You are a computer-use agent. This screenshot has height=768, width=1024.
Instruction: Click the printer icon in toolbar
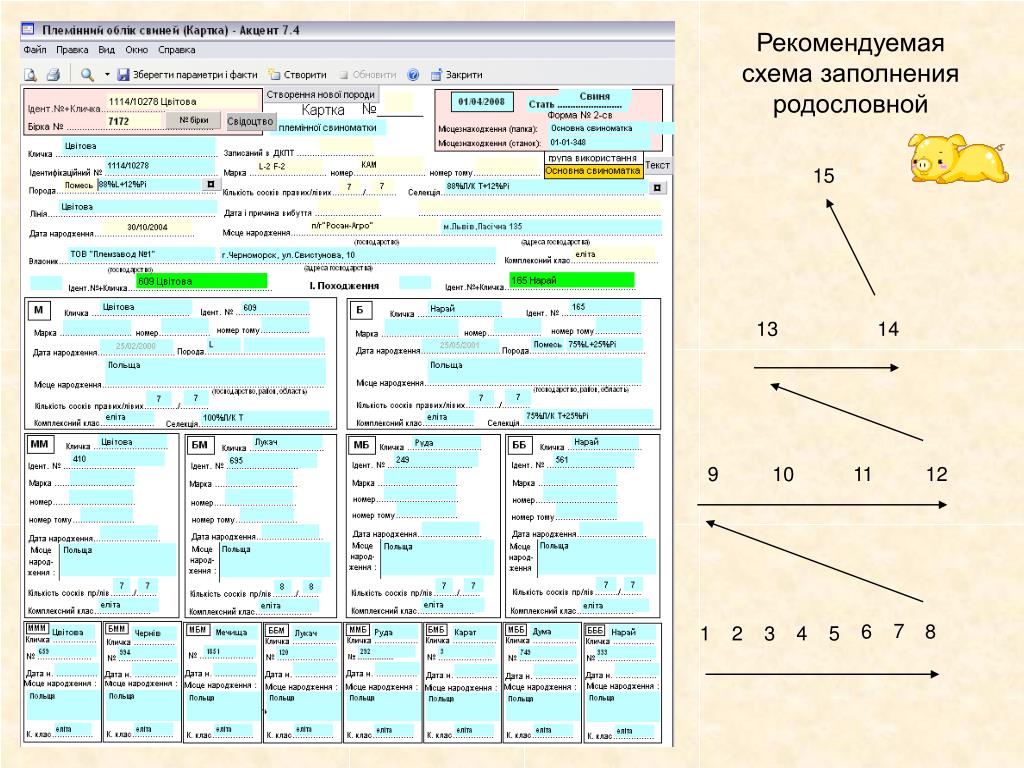tap(54, 74)
